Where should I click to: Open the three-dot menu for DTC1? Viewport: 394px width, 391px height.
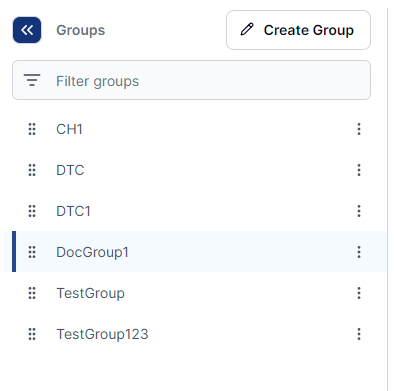(359, 211)
